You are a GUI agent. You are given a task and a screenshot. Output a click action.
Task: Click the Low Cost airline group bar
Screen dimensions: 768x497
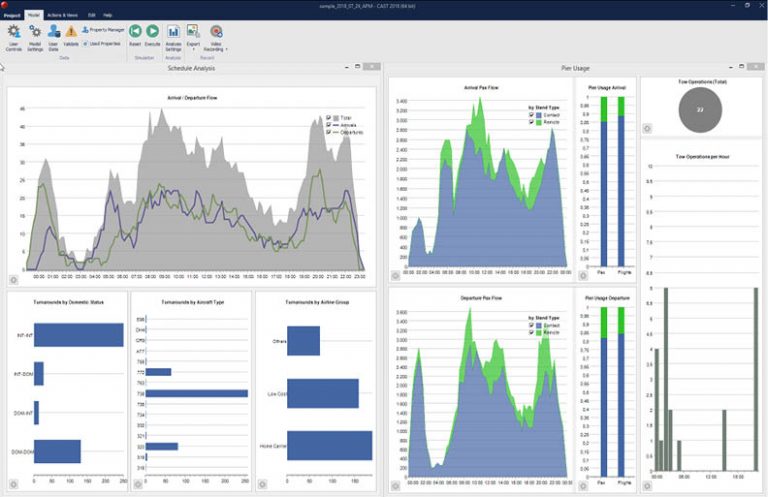click(322, 393)
